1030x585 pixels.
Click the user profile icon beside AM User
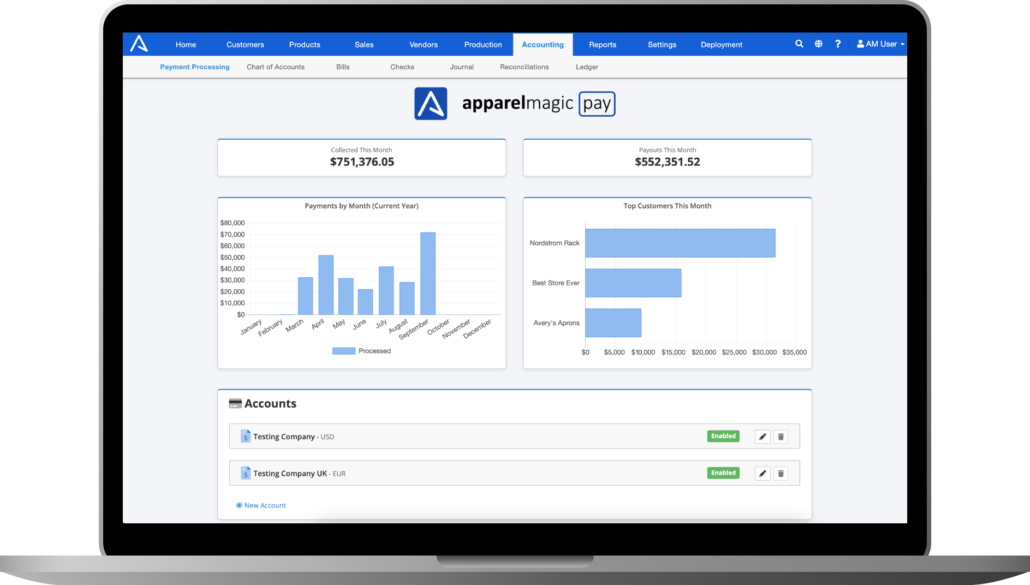(x=860, y=44)
